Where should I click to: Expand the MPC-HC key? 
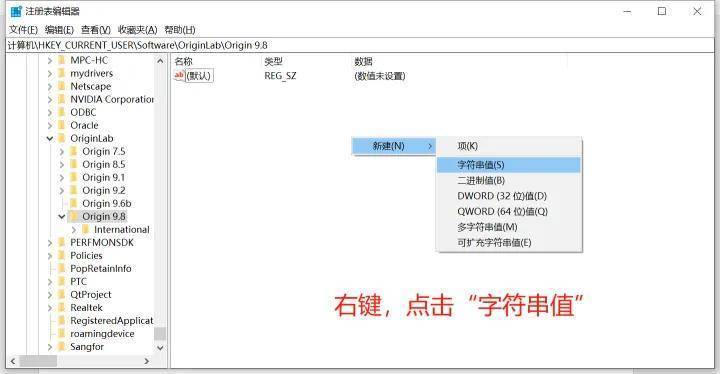coord(50,60)
